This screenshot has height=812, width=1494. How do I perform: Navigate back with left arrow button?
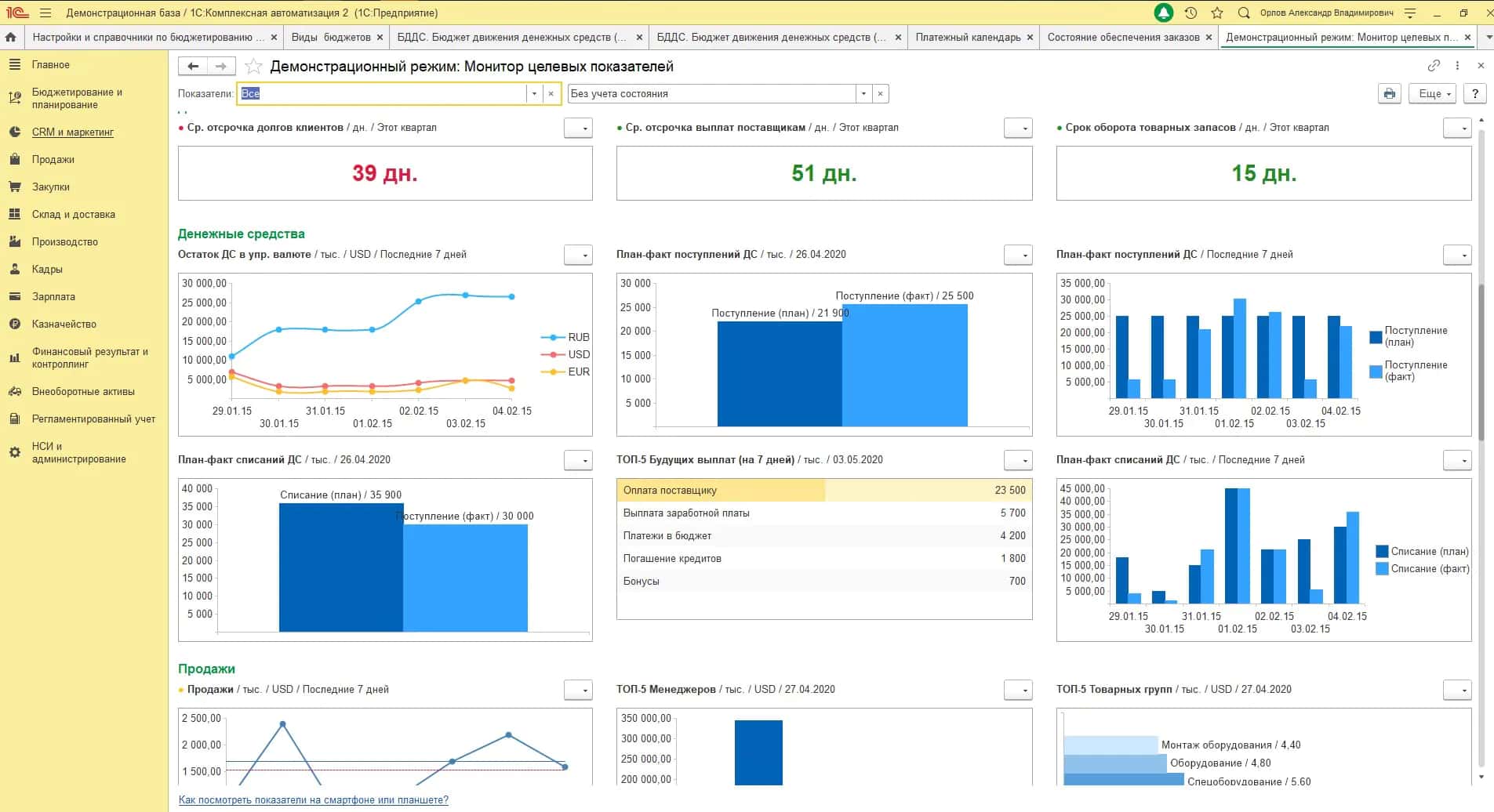tap(193, 67)
